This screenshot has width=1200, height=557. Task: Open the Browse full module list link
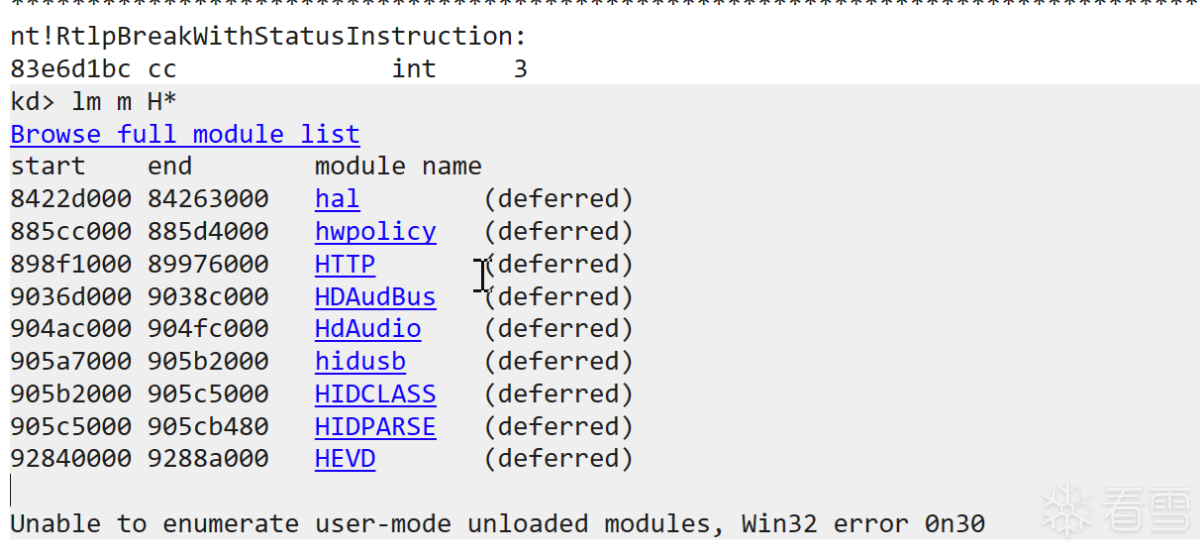[x=185, y=134]
